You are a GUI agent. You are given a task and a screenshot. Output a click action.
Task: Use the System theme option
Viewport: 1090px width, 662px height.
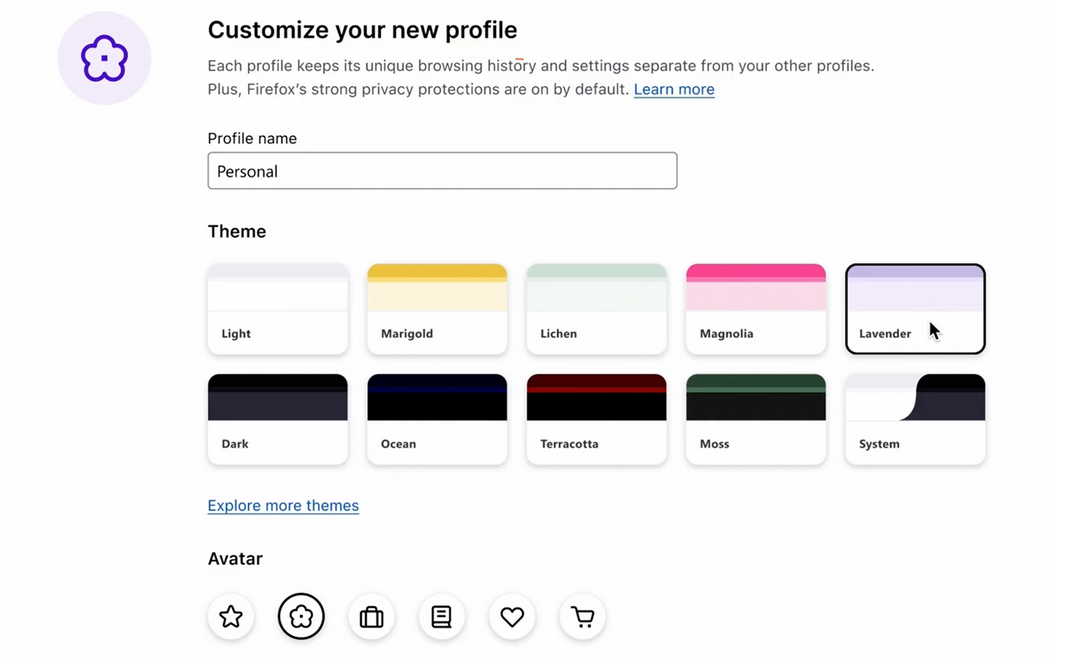pos(915,419)
